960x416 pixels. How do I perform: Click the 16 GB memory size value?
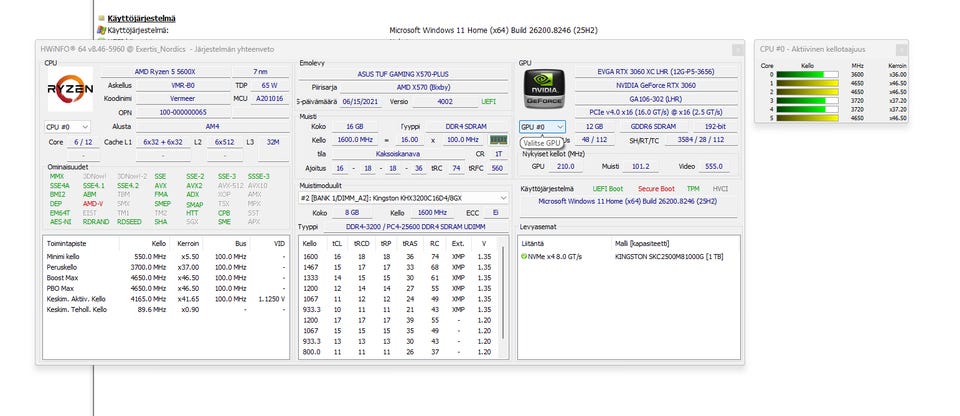pos(355,126)
